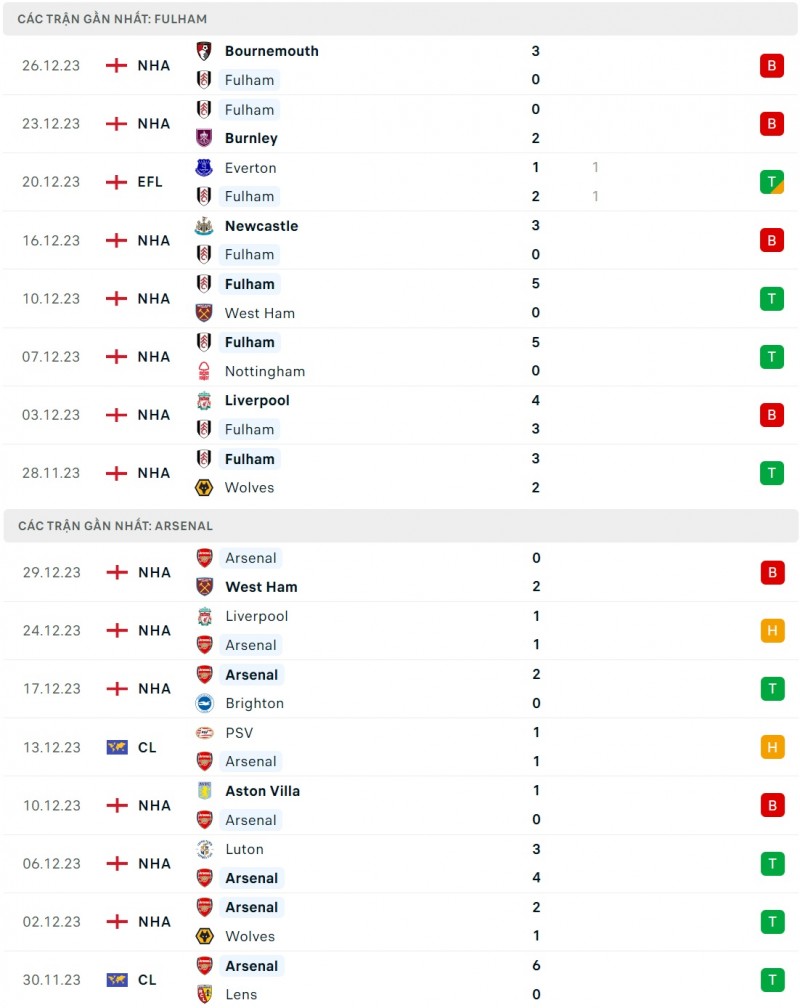Click the Nottingham club crest icon
800x1008 pixels.
point(204,371)
